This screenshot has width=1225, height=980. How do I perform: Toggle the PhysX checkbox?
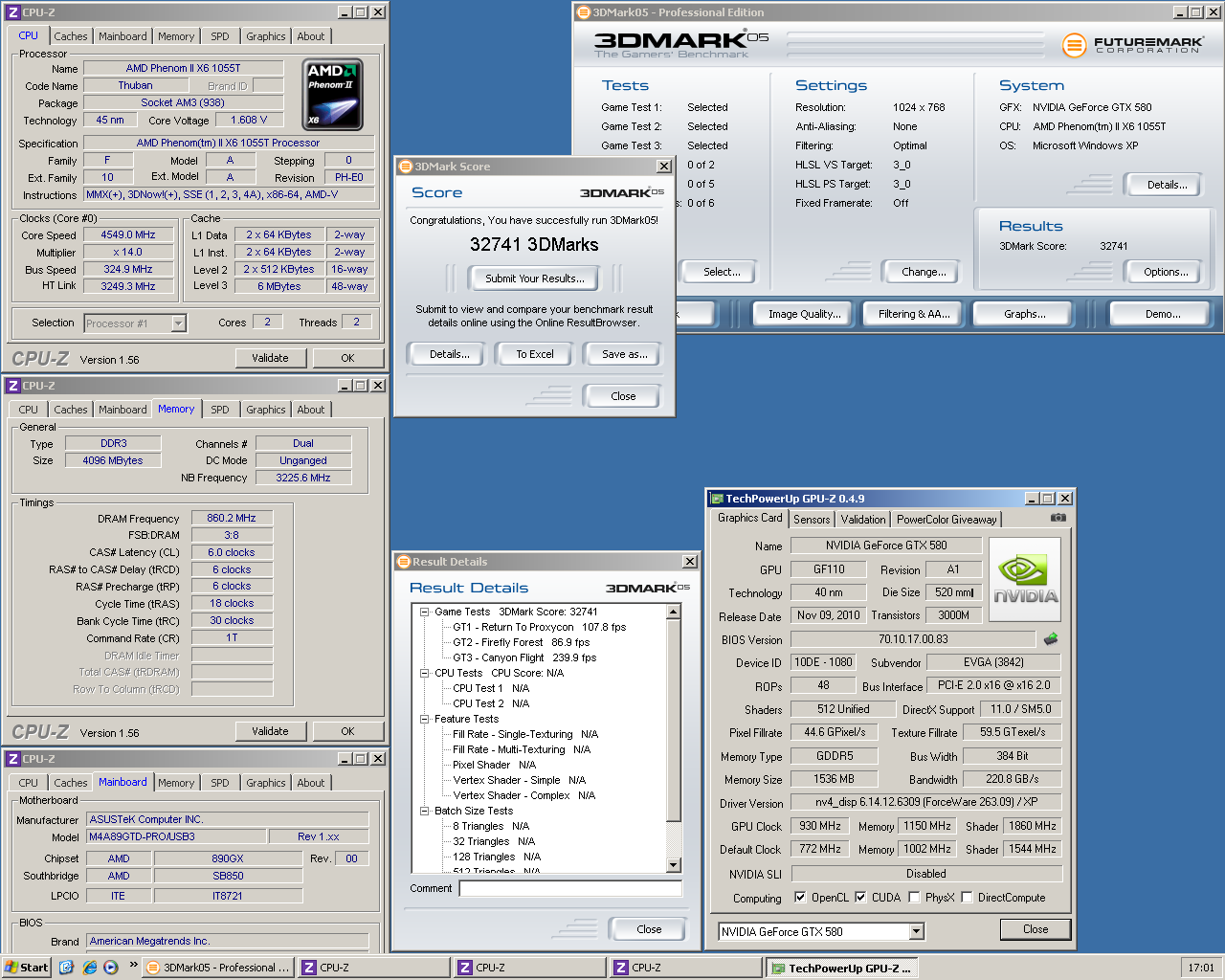[x=914, y=898]
